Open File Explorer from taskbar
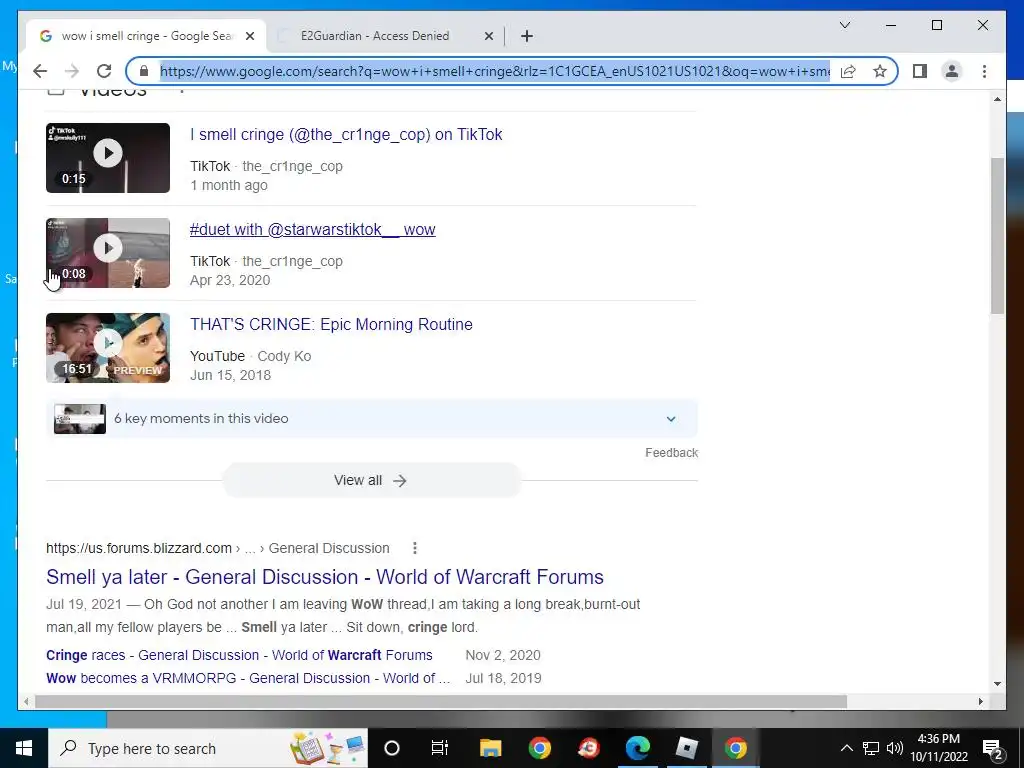The width and height of the screenshot is (1024, 768). tap(490, 748)
